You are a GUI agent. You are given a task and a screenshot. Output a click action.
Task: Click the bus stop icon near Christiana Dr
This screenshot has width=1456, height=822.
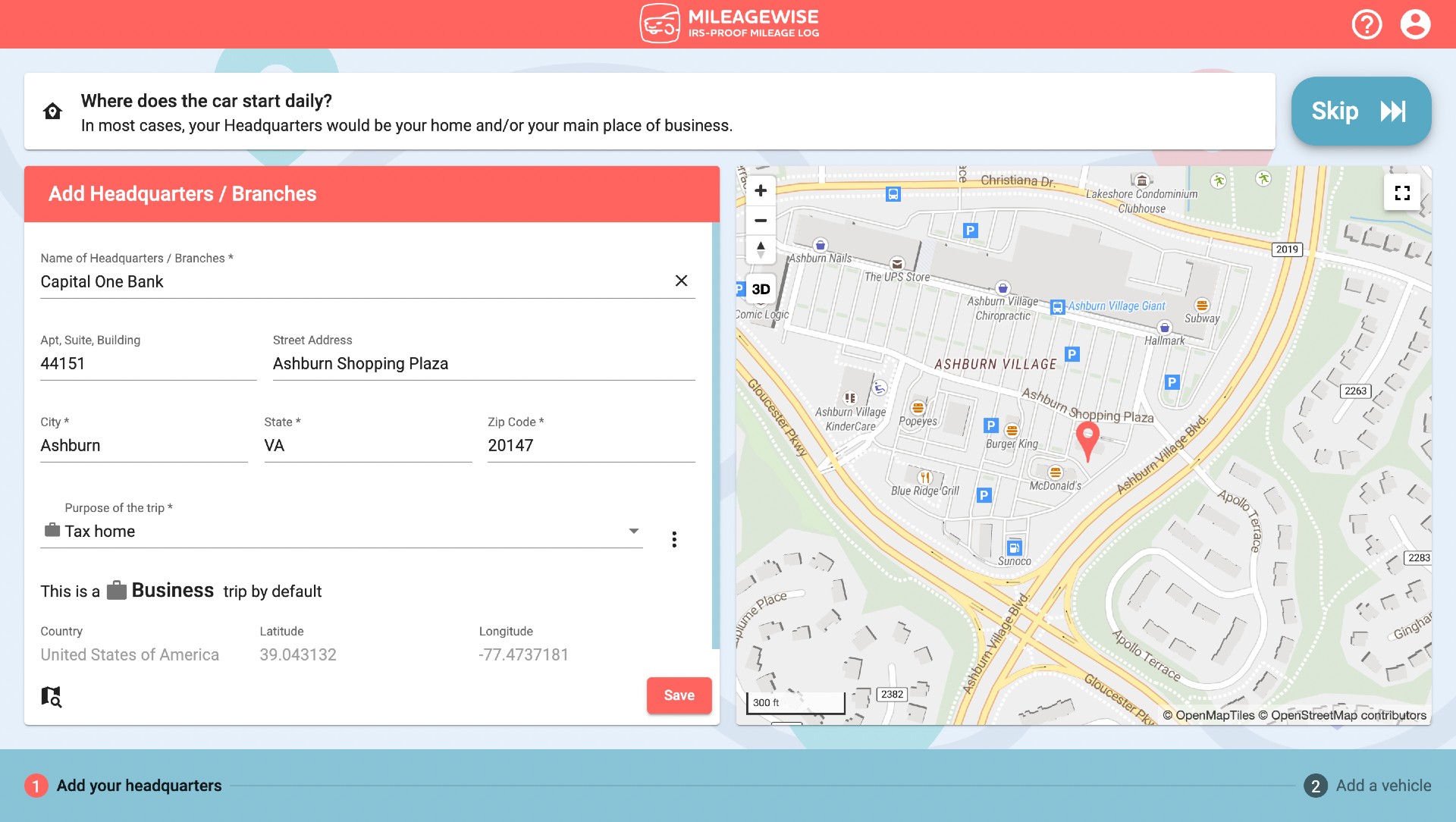[893, 194]
